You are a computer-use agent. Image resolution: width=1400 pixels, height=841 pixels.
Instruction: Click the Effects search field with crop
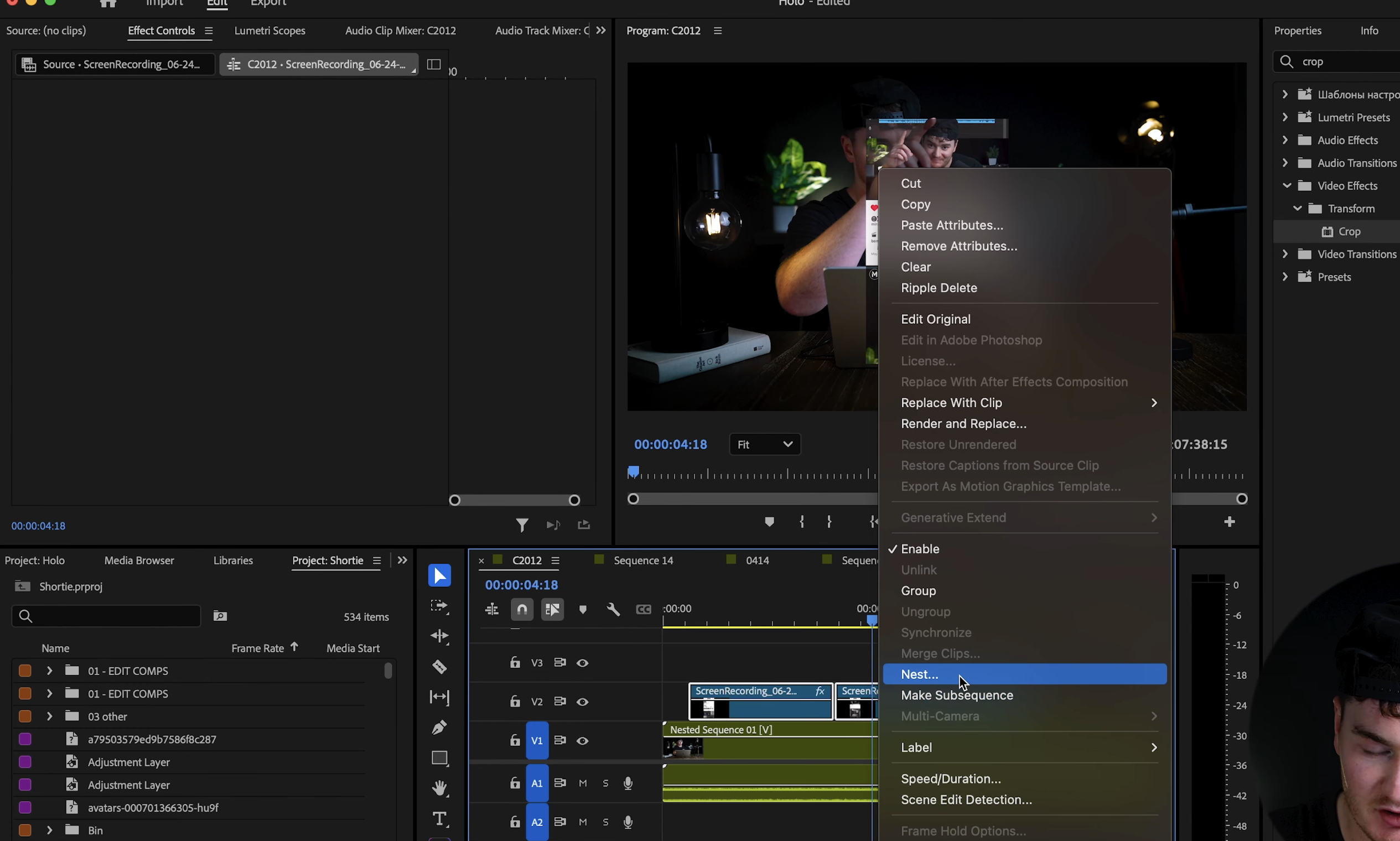pos(1336,62)
